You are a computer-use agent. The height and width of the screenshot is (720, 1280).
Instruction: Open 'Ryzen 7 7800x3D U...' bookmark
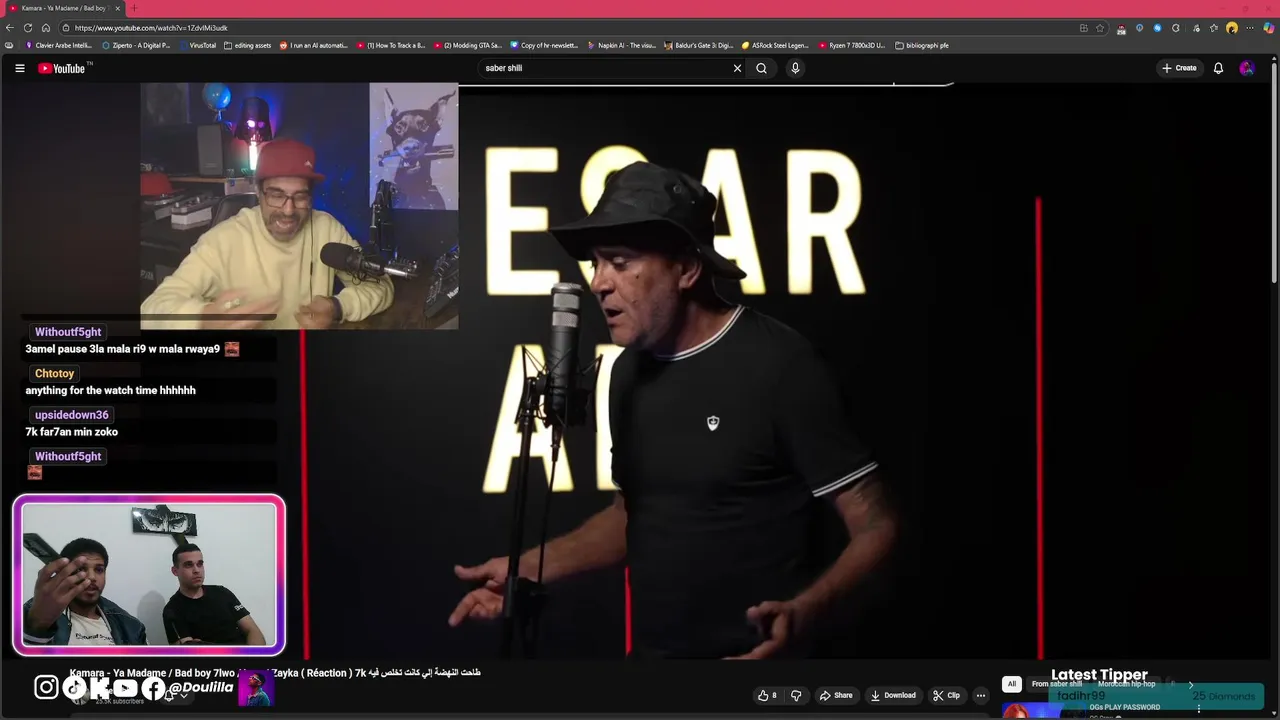[852, 45]
